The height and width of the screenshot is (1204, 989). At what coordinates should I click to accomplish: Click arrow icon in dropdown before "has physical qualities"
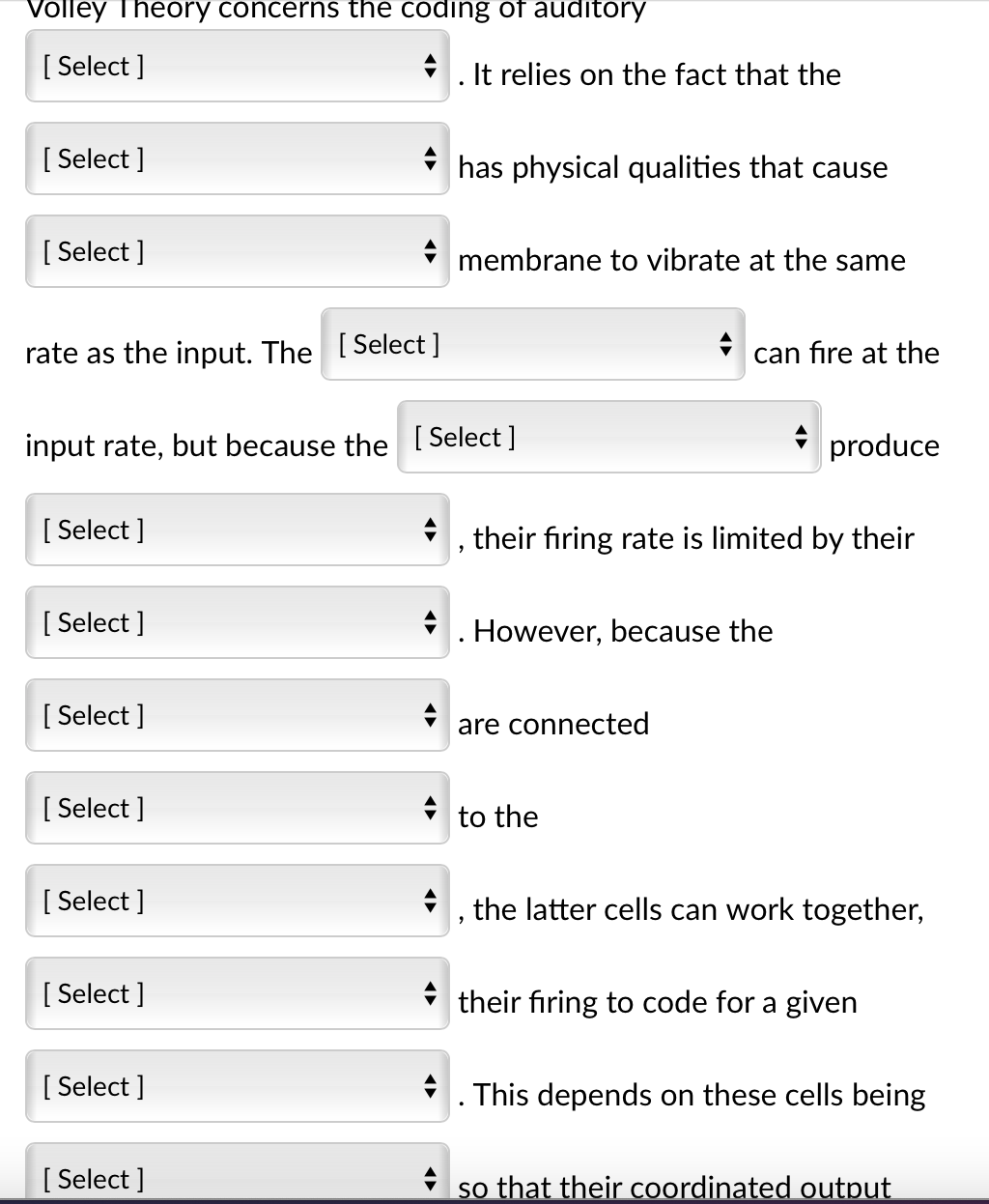coord(431,159)
